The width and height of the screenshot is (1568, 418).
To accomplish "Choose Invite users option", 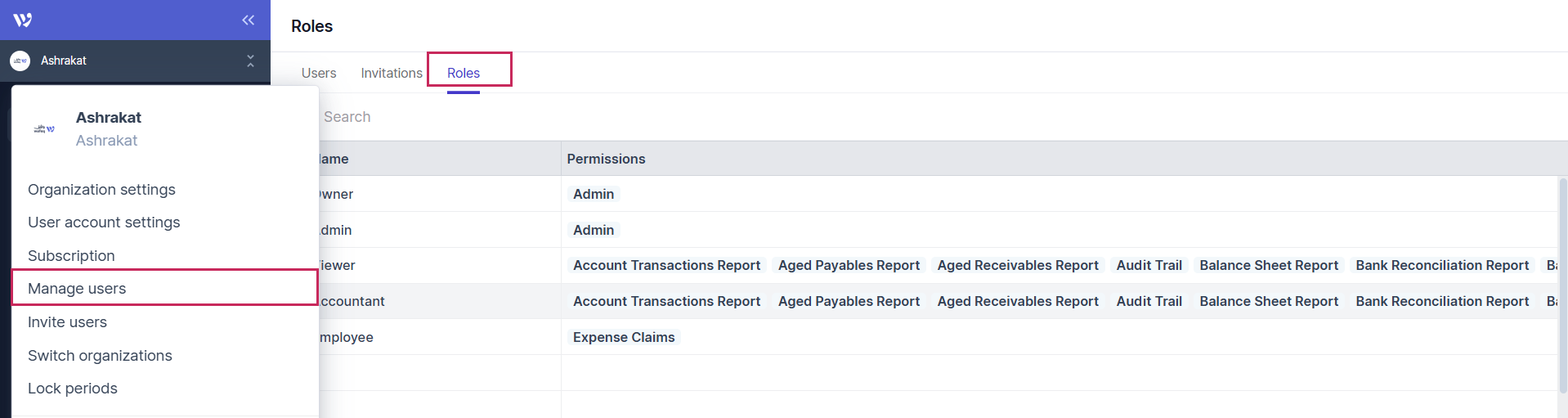I will pos(67,322).
